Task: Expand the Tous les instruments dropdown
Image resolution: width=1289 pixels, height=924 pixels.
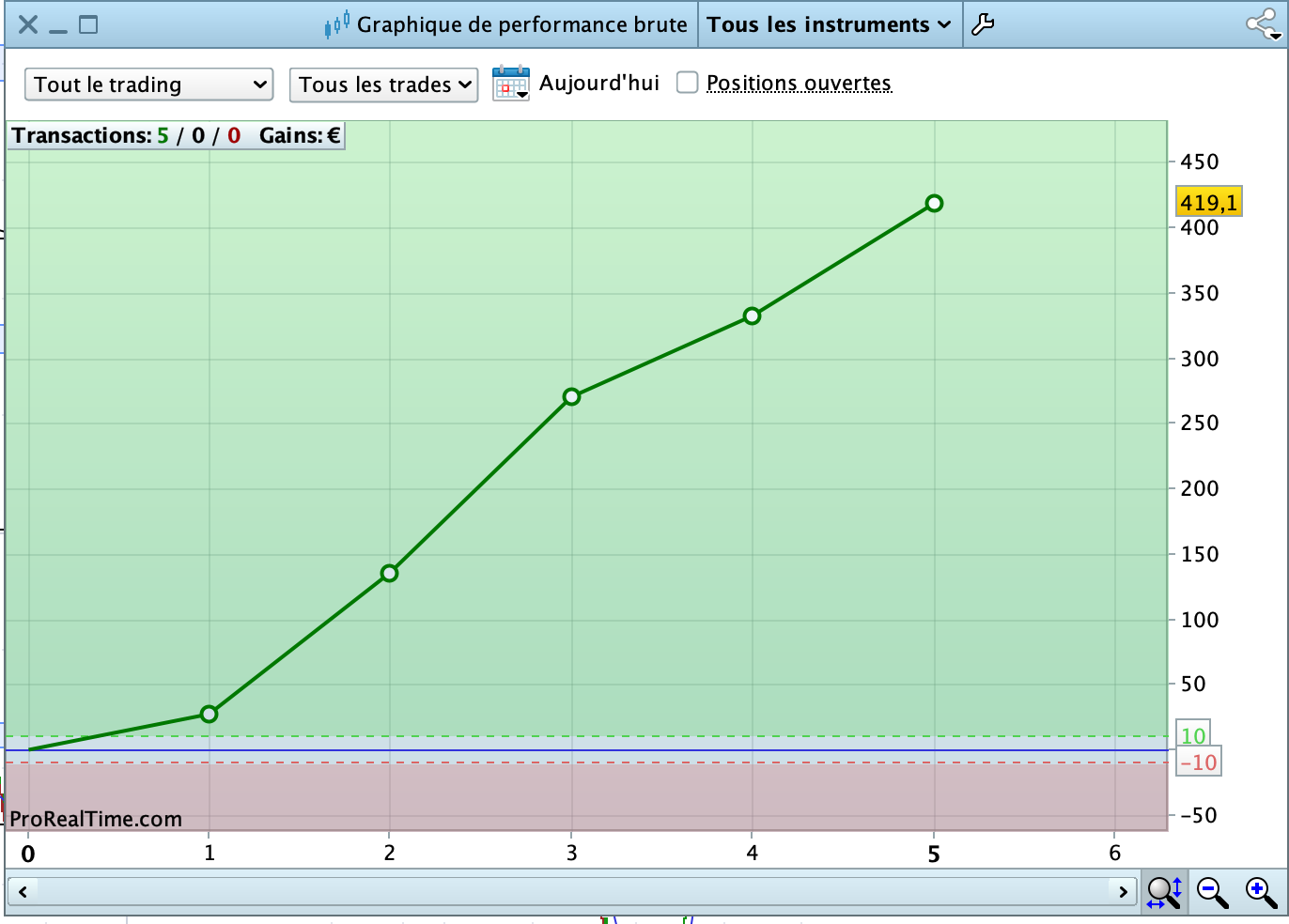Action: click(830, 24)
